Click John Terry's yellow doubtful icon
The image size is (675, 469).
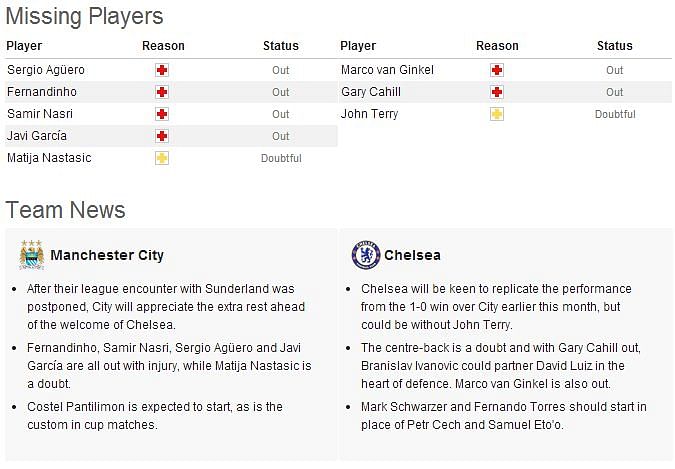[497, 114]
